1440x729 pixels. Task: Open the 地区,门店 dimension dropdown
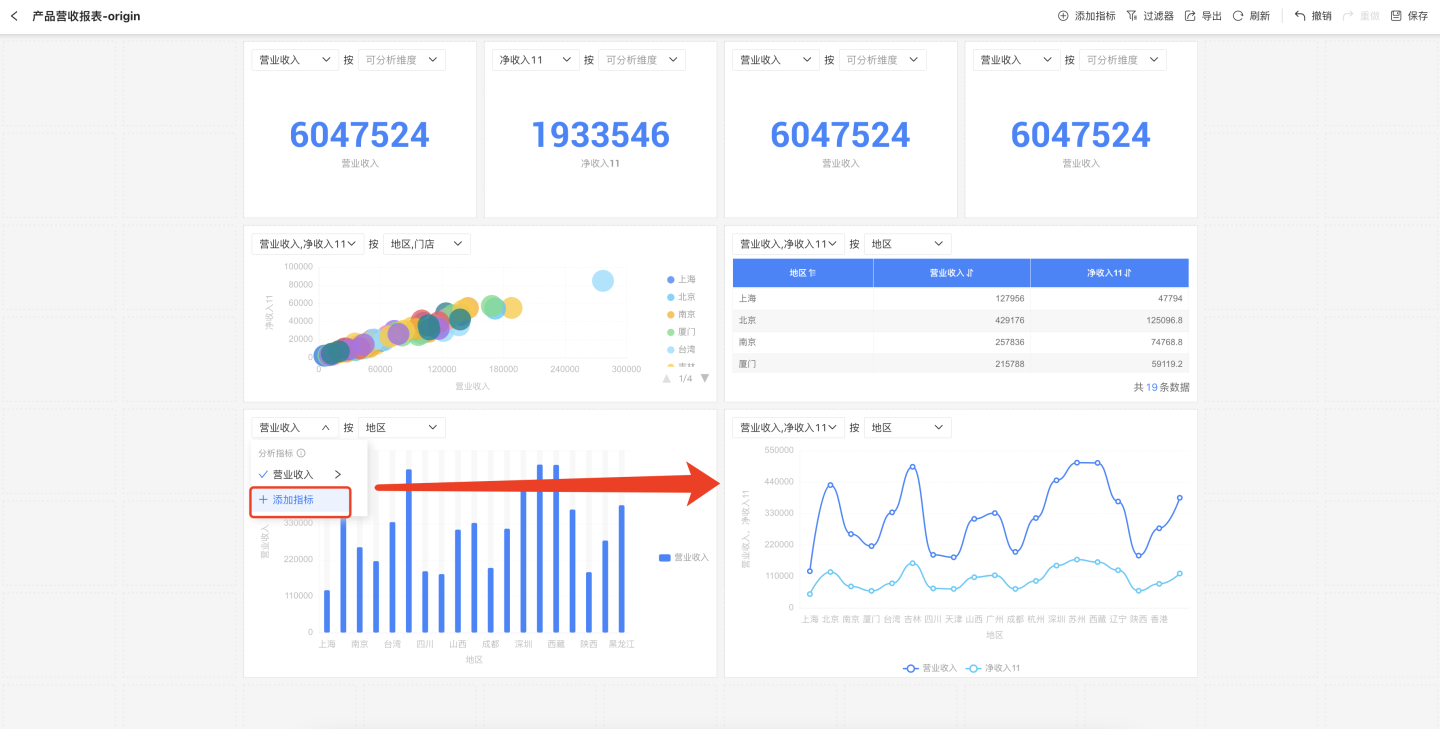coord(426,244)
